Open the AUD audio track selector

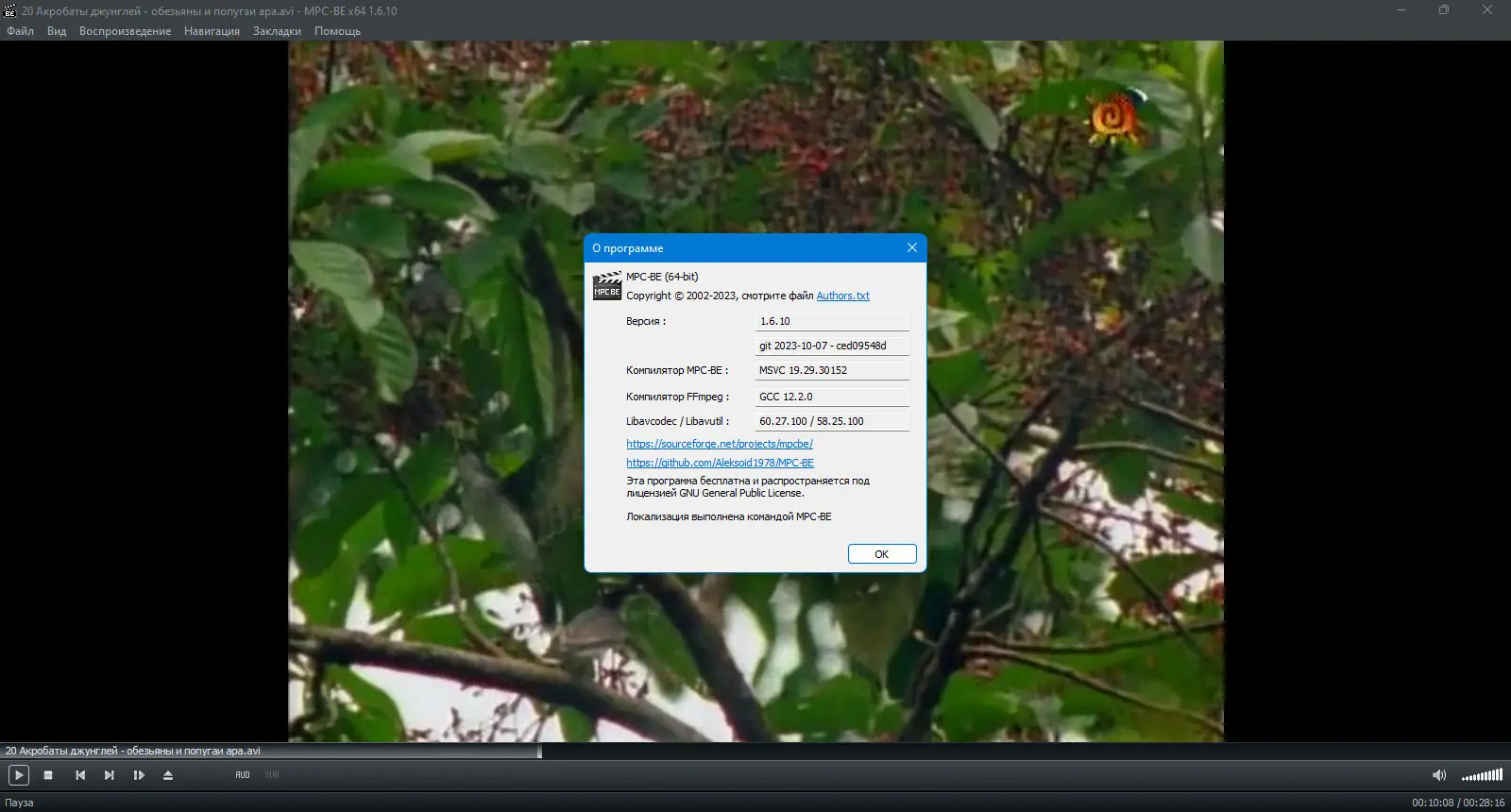(243, 775)
